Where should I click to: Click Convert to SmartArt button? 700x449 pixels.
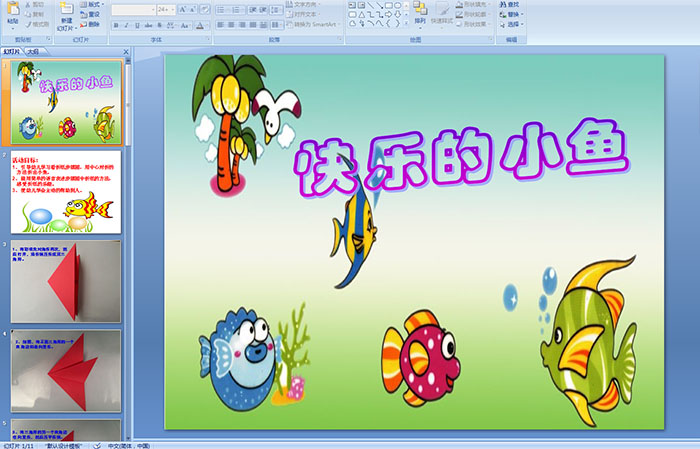click(x=313, y=24)
